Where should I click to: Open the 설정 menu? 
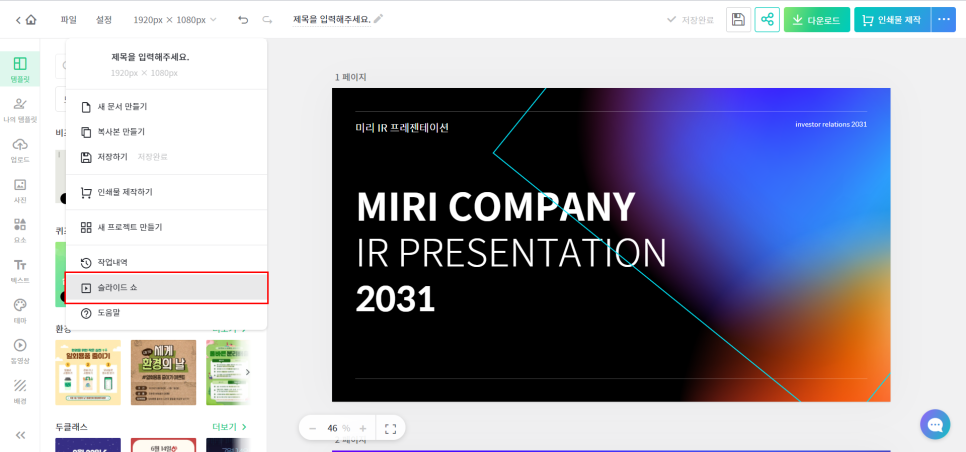point(104,20)
